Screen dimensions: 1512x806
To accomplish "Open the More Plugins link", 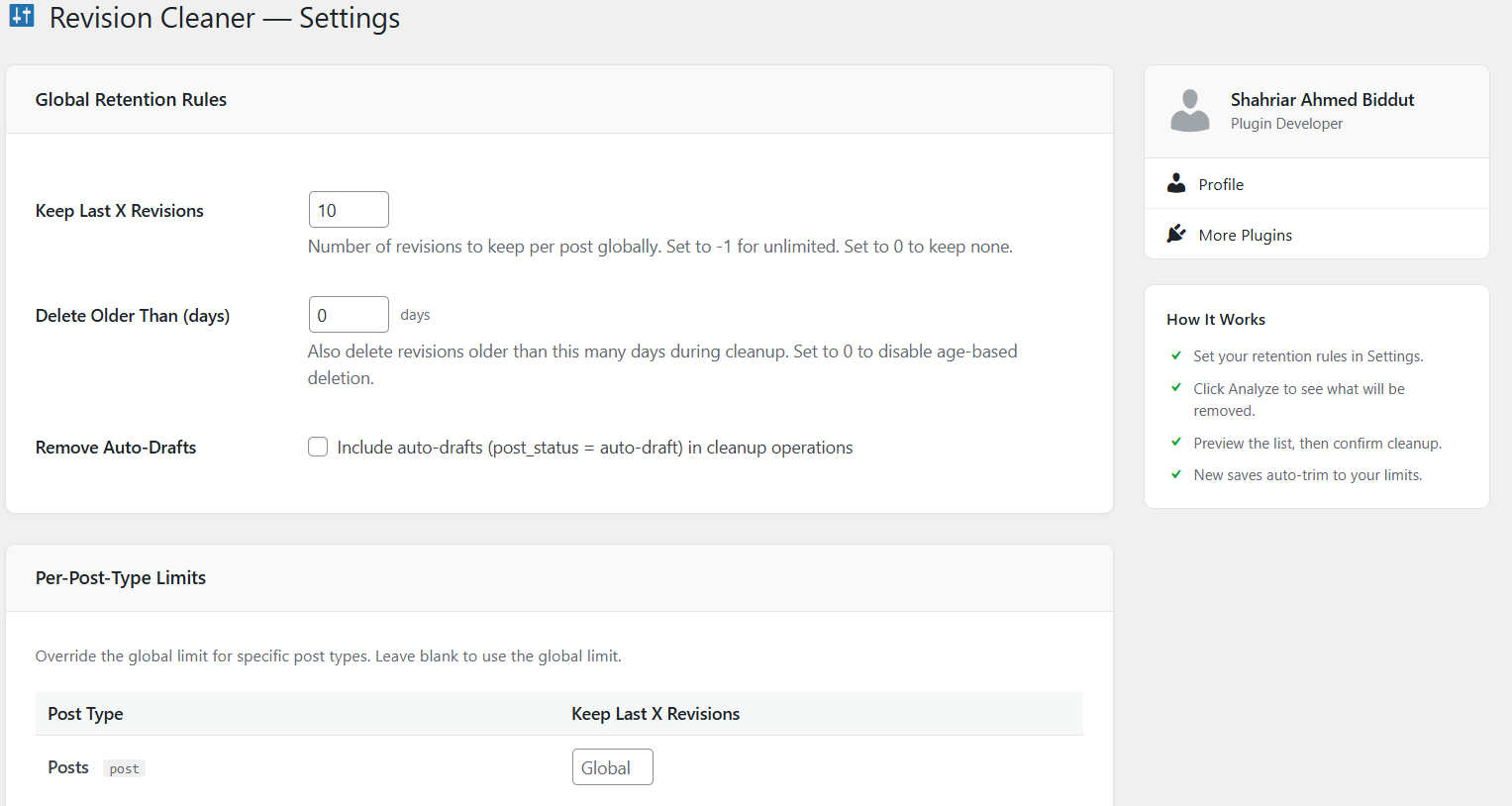I will coord(1246,235).
